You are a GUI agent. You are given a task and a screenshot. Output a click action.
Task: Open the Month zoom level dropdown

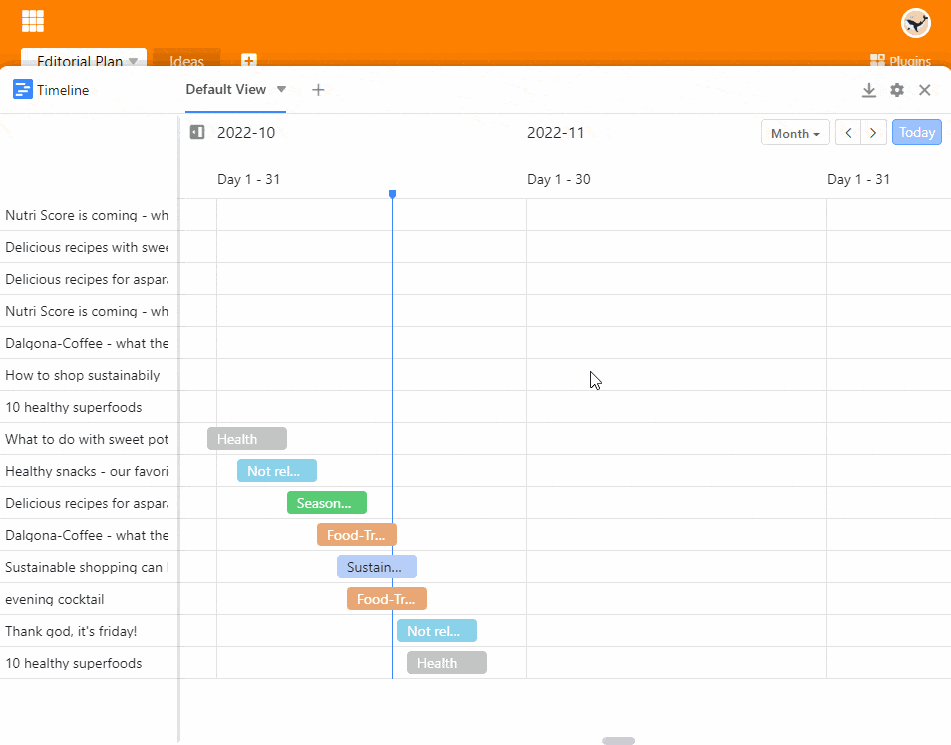pyautogui.click(x=795, y=132)
